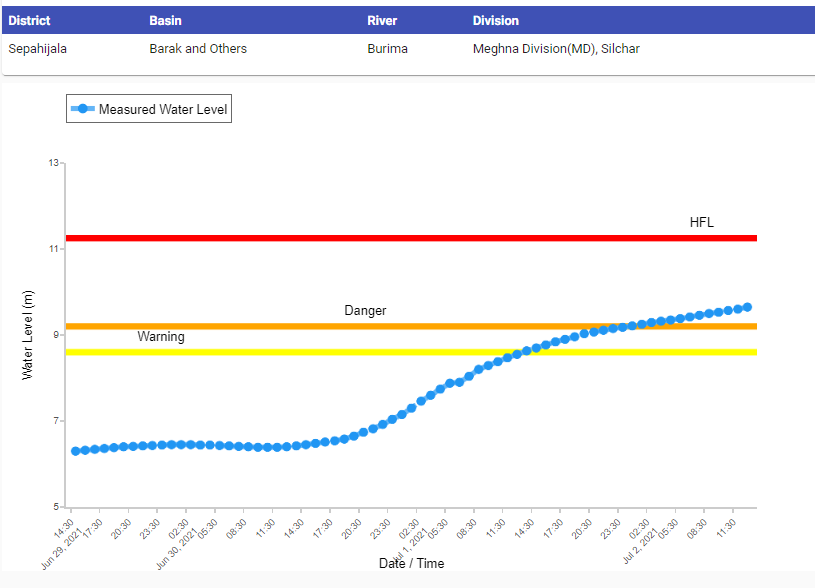This screenshot has height=588, width=815.
Task: Click the HFL label
Action: 702,223
